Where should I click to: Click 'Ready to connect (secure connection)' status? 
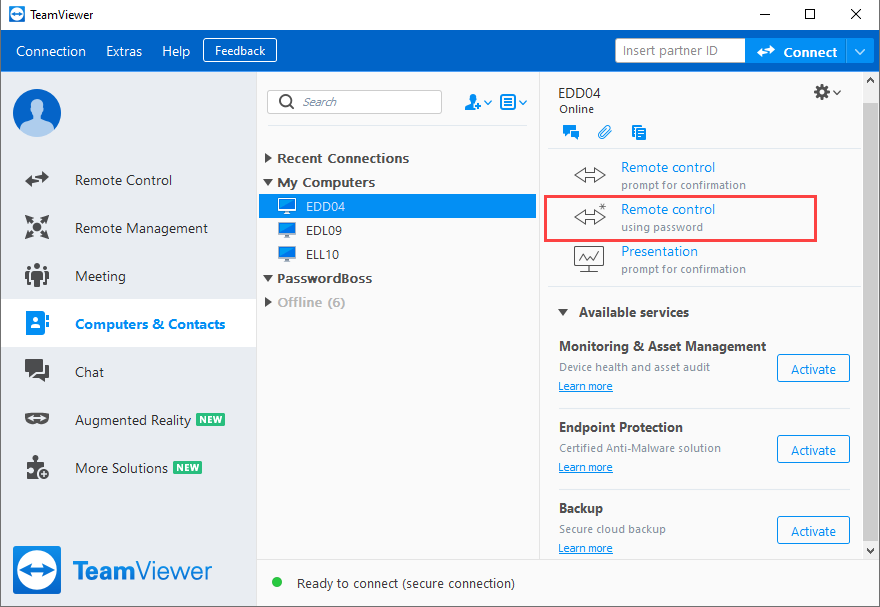406,583
